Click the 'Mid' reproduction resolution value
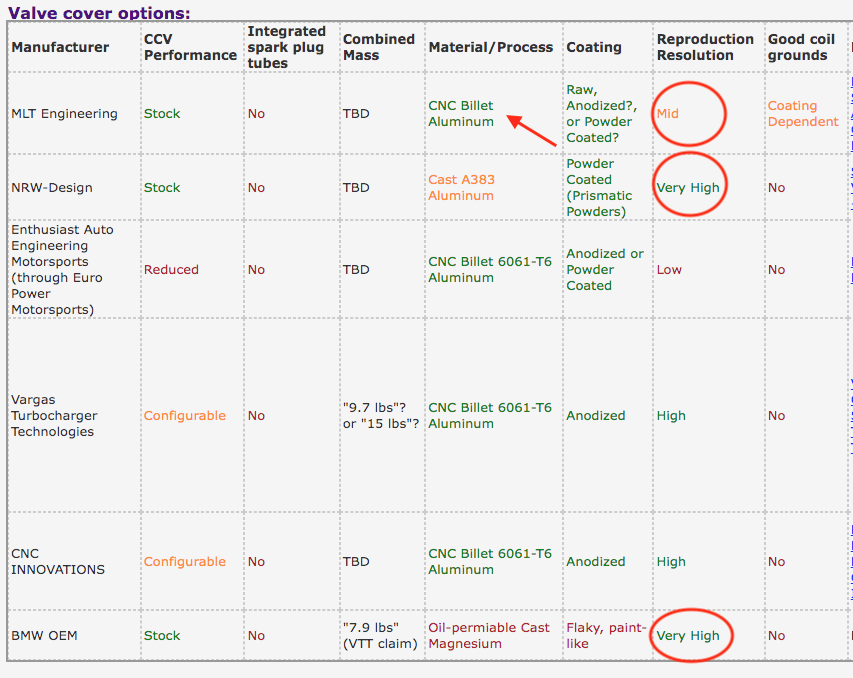Image resolution: width=853 pixels, height=678 pixels. [667, 114]
